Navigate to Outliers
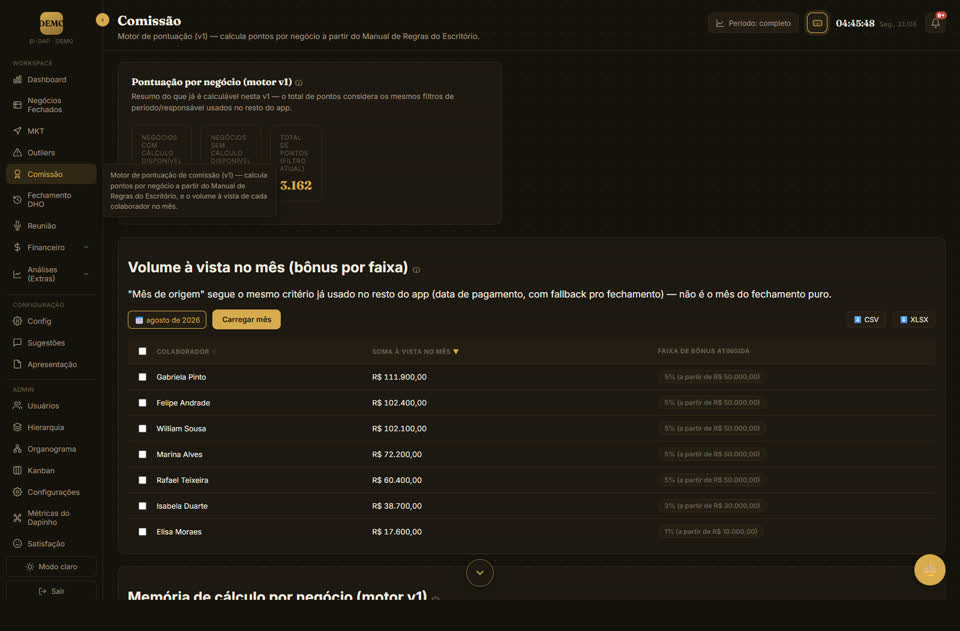 (x=51, y=152)
